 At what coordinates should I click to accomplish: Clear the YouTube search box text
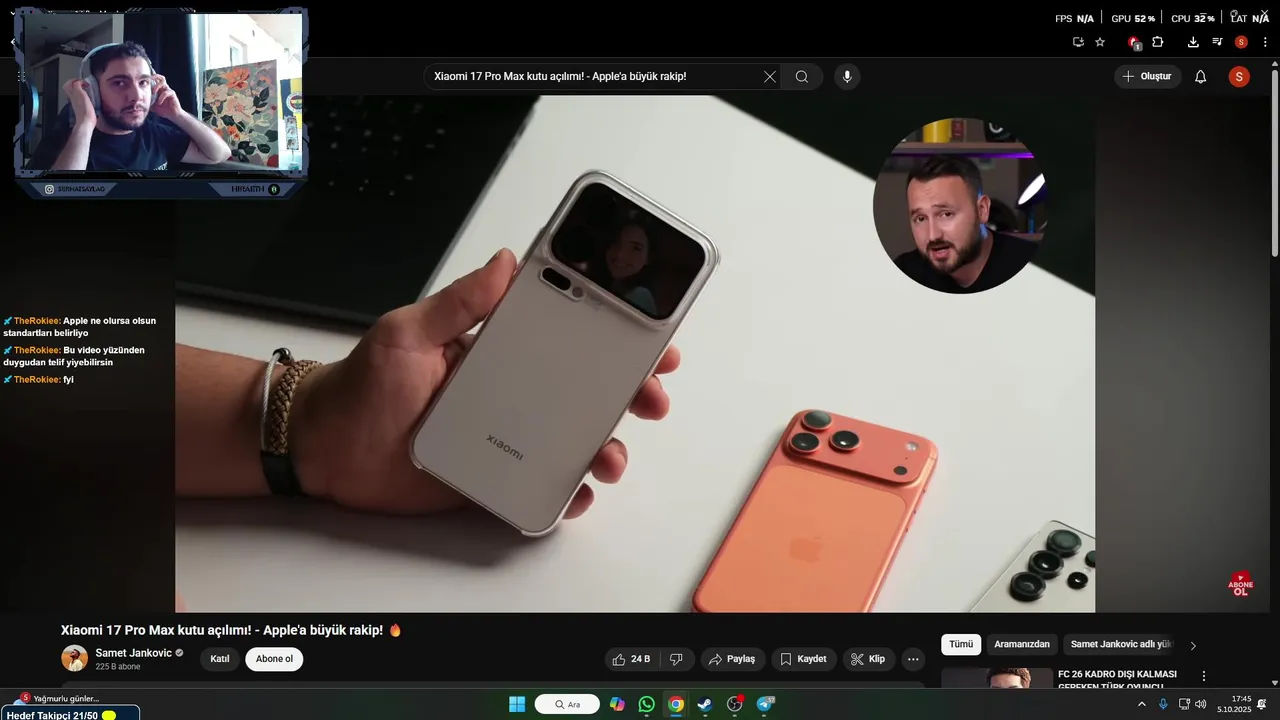point(769,77)
